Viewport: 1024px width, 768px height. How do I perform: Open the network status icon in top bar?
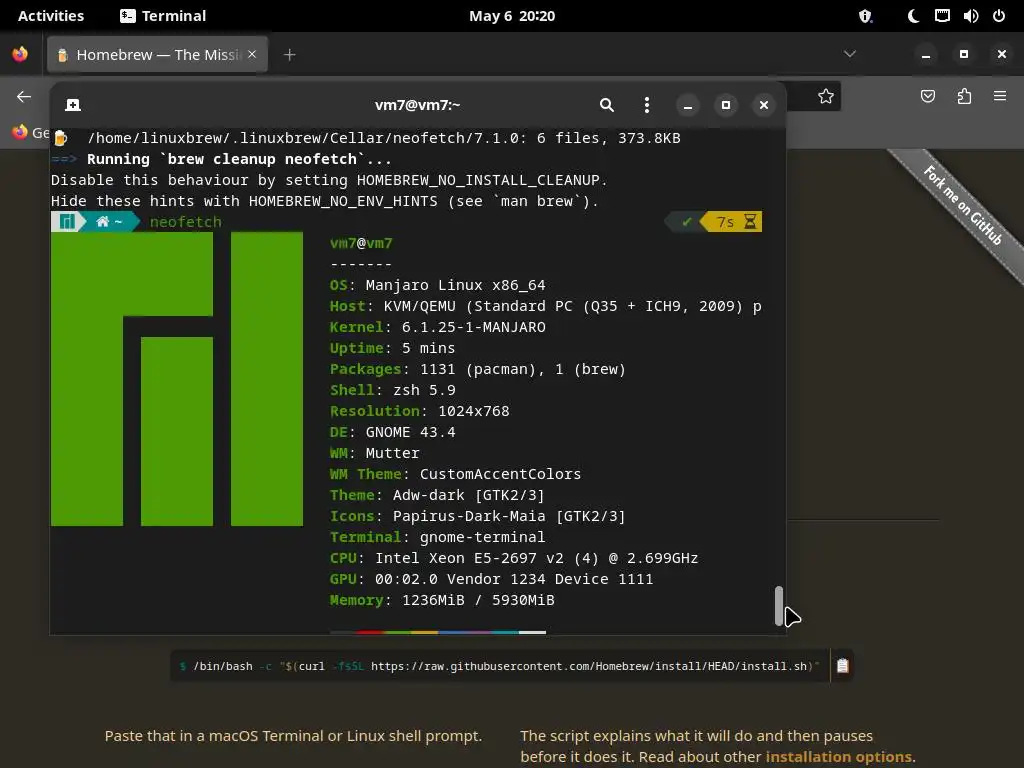(x=942, y=16)
